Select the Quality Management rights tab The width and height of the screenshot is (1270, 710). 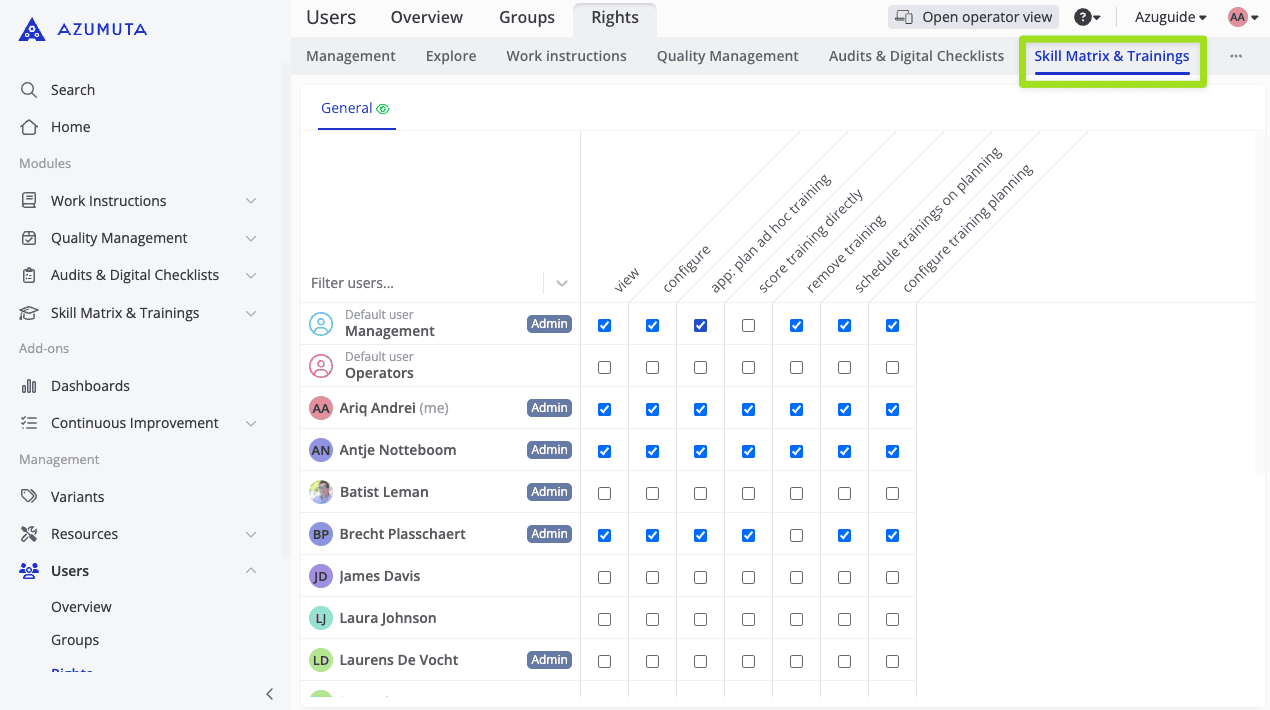tap(727, 56)
